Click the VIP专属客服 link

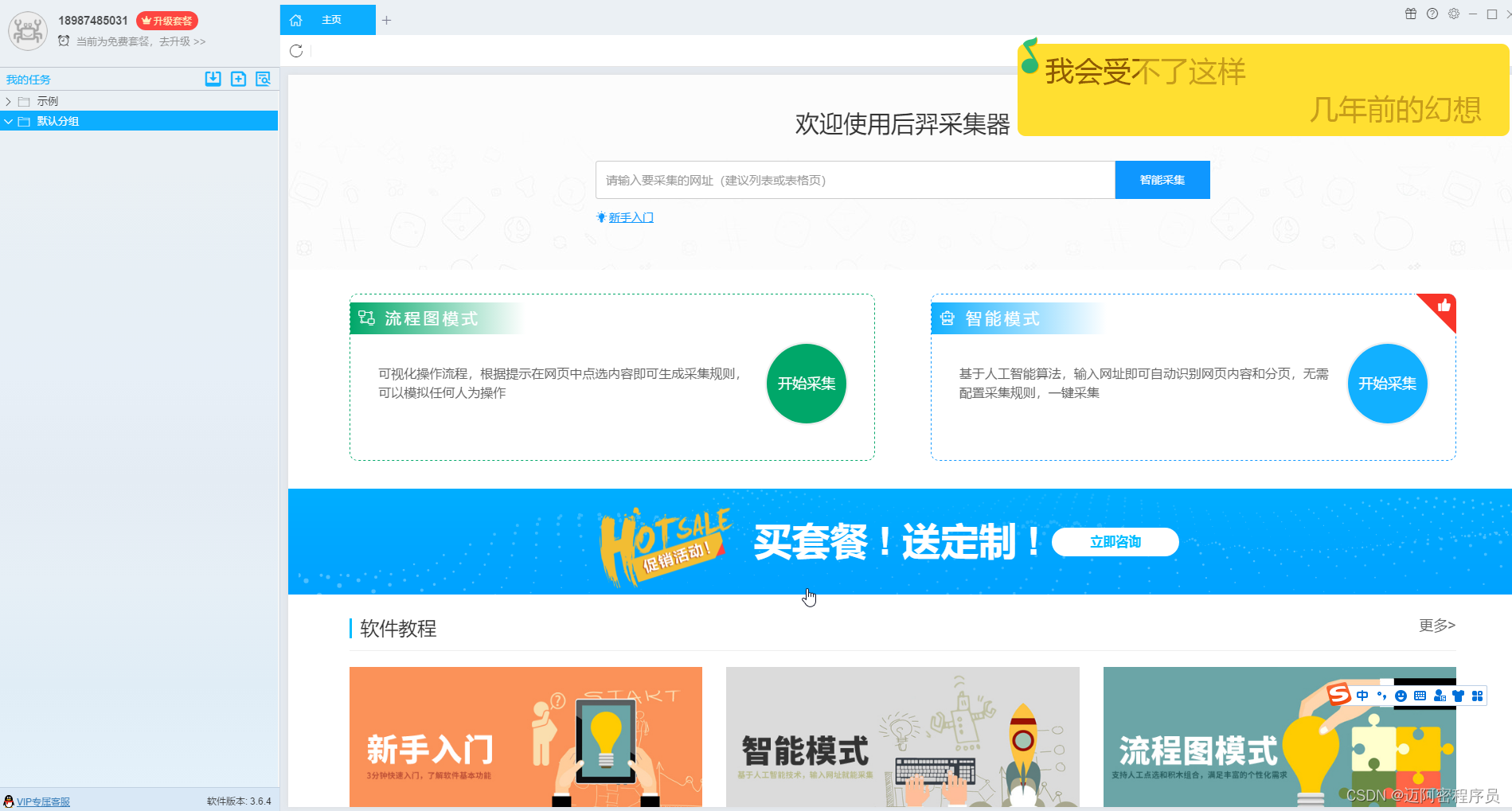point(43,801)
